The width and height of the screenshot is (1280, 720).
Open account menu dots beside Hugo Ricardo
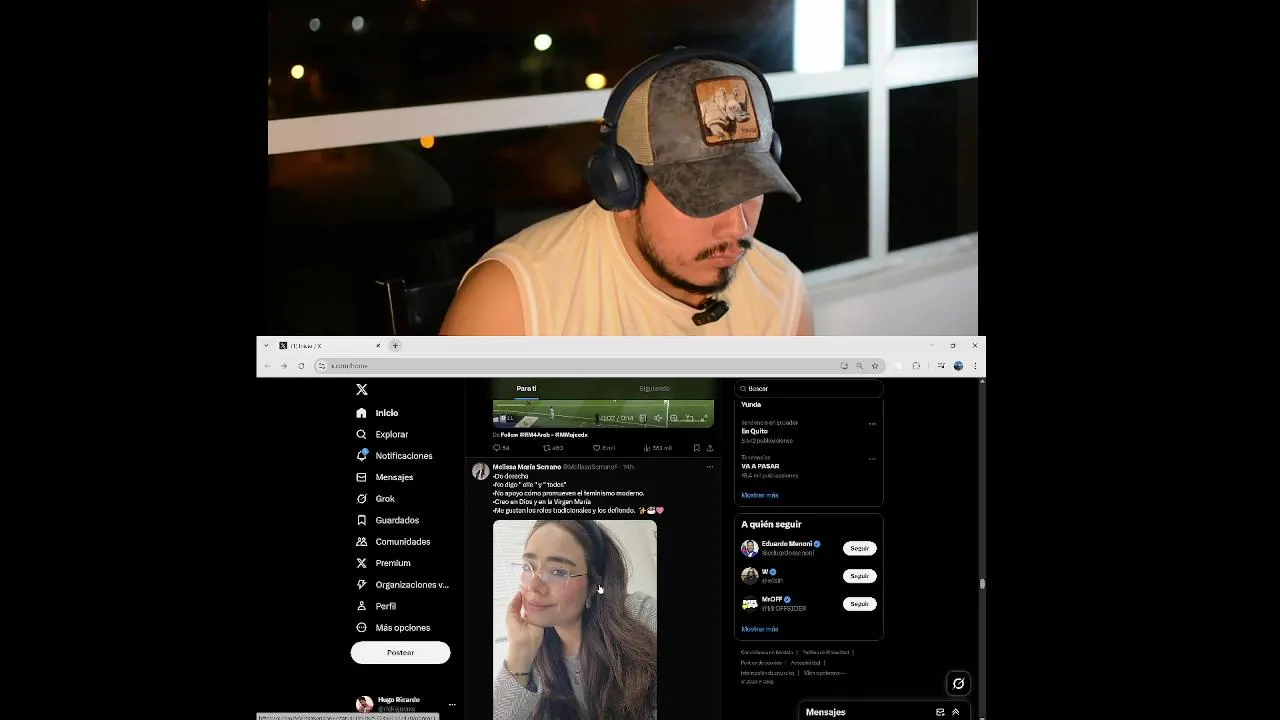pyautogui.click(x=452, y=704)
